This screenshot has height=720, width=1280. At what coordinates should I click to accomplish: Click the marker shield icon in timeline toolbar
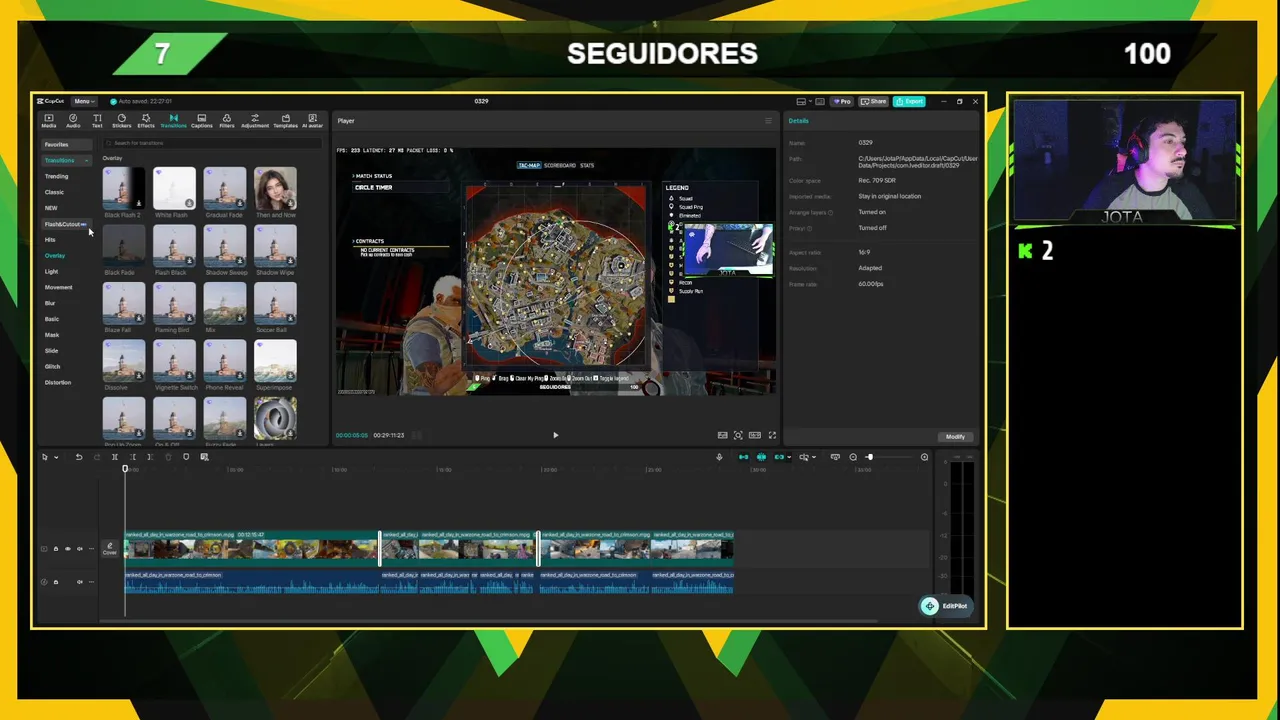[186, 457]
